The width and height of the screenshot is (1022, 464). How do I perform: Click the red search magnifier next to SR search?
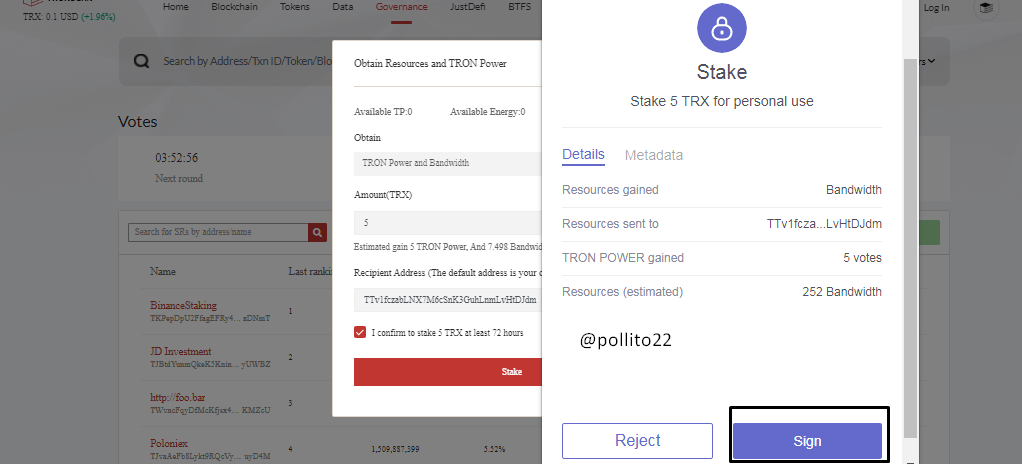317,232
